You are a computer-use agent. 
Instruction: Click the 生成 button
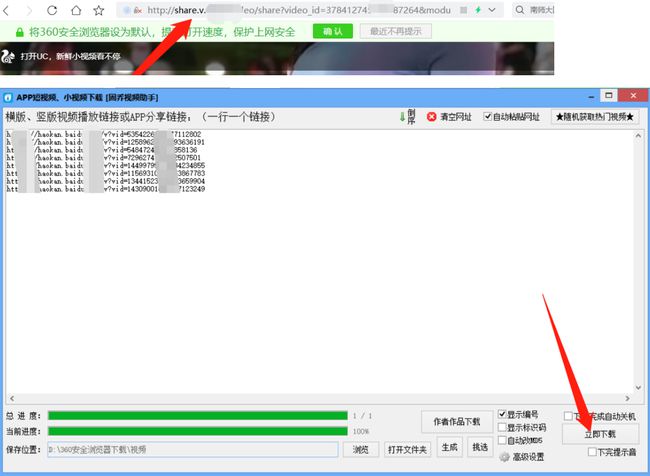[x=450, y=447]
